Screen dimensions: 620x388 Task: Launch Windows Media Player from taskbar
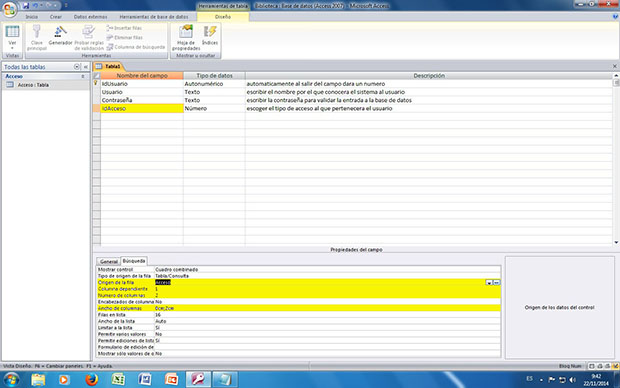64,380
